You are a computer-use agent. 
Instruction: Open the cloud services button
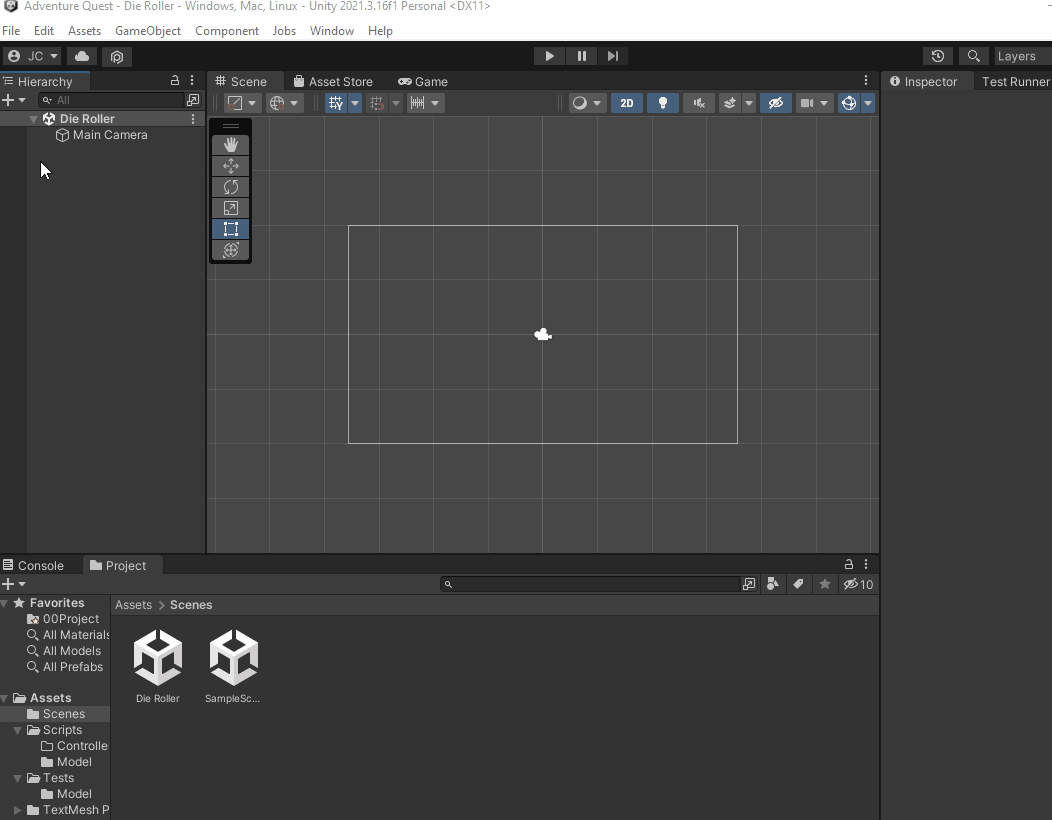click(82, 56)
